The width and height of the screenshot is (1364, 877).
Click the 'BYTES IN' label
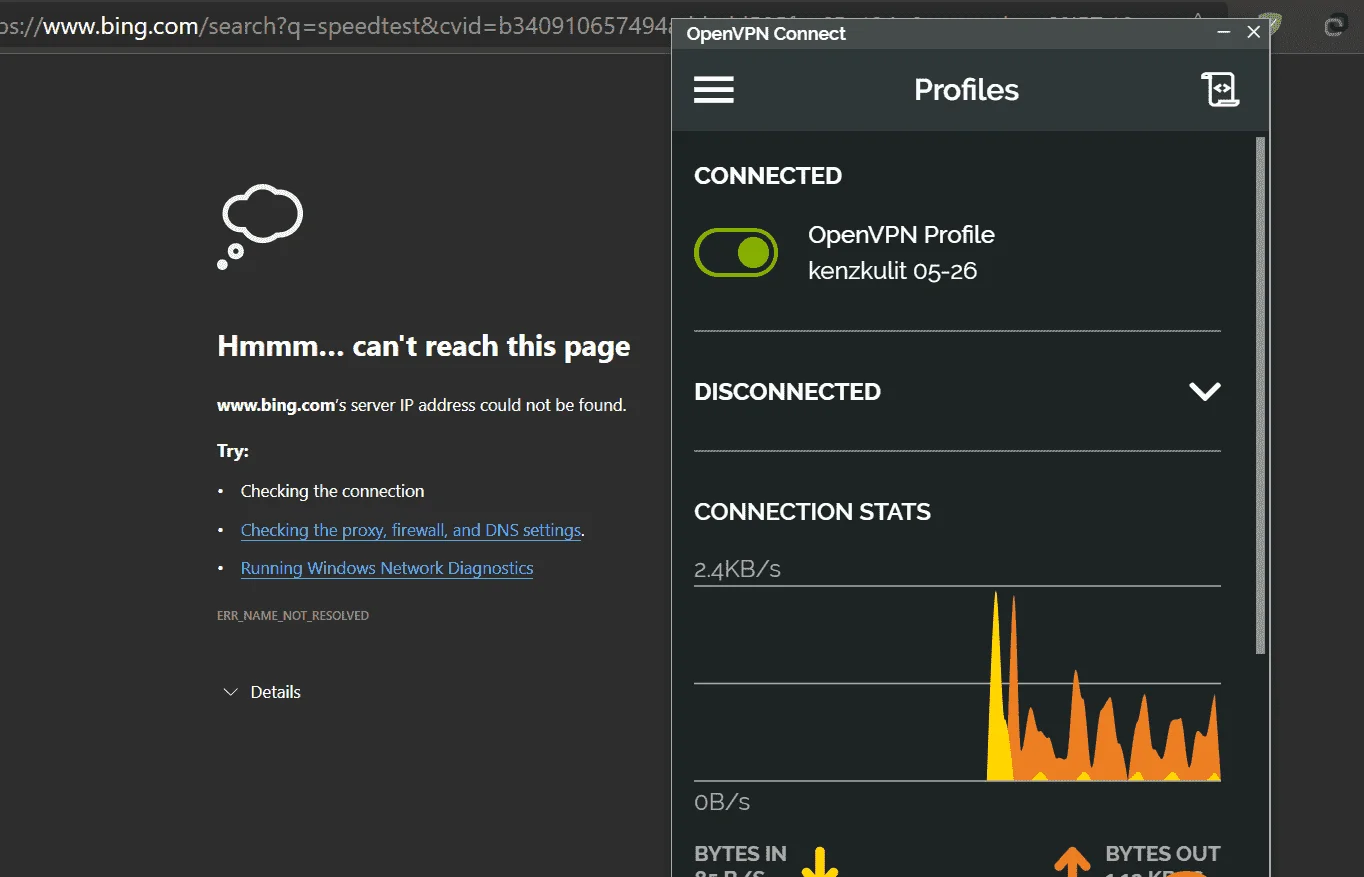pyautogui.click(x=740, y=854)
